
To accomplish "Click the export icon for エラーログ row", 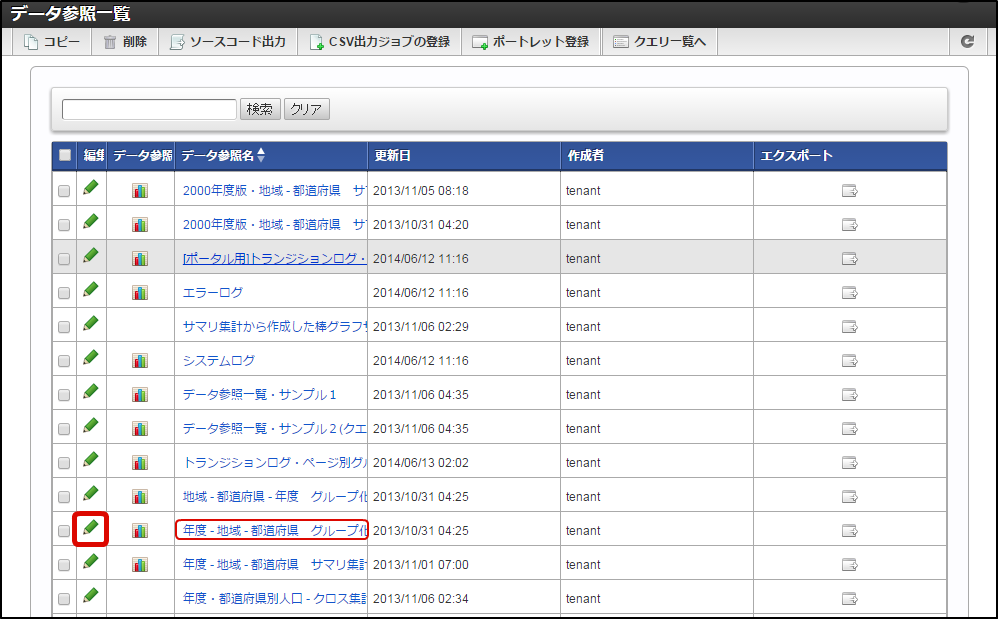I will coord(849,293).
